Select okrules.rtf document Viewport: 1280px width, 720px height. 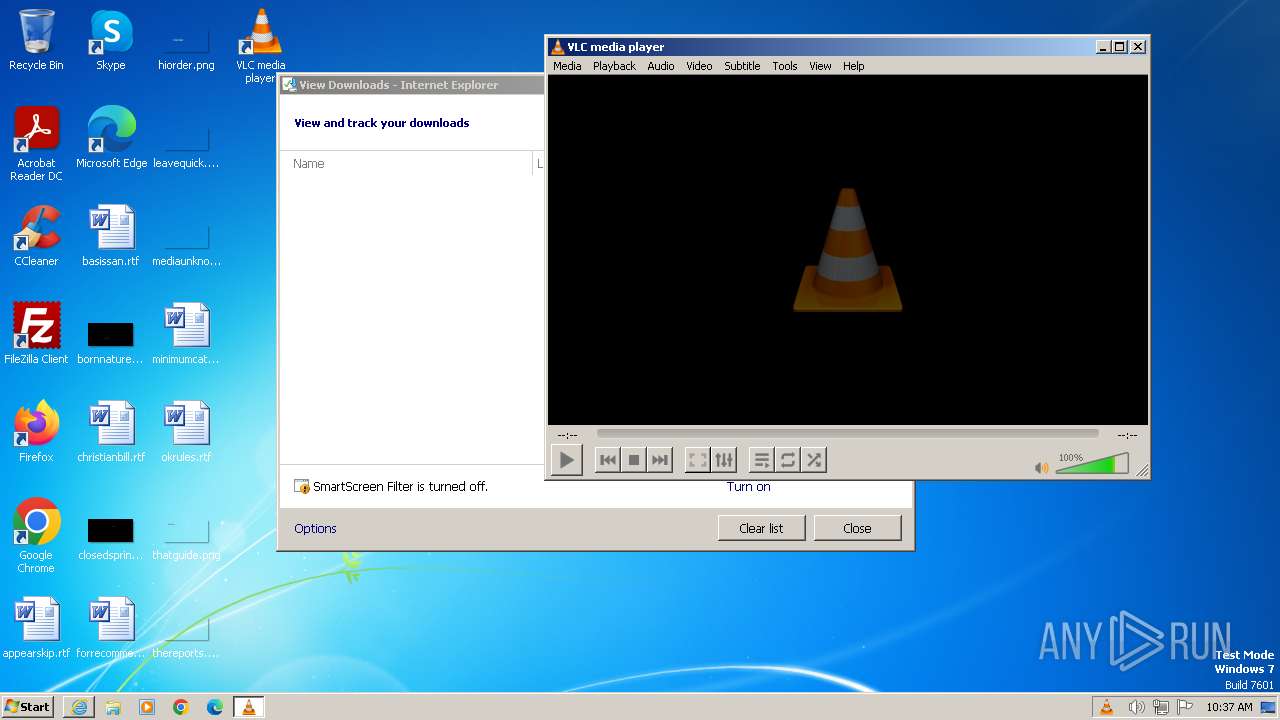(186, 432)
